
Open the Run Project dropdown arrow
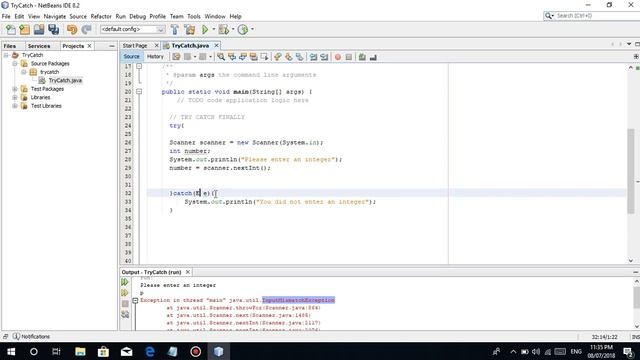213,29
